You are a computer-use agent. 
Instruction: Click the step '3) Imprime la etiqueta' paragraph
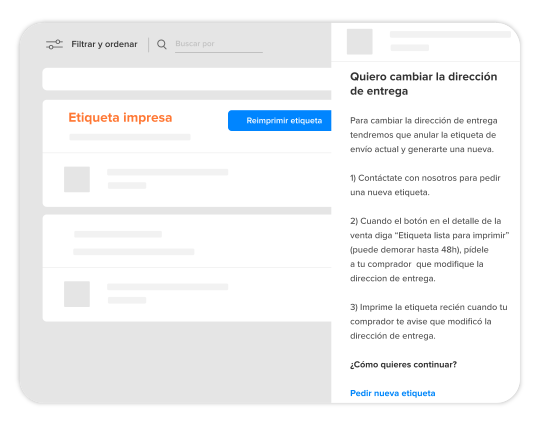[428, 321]
